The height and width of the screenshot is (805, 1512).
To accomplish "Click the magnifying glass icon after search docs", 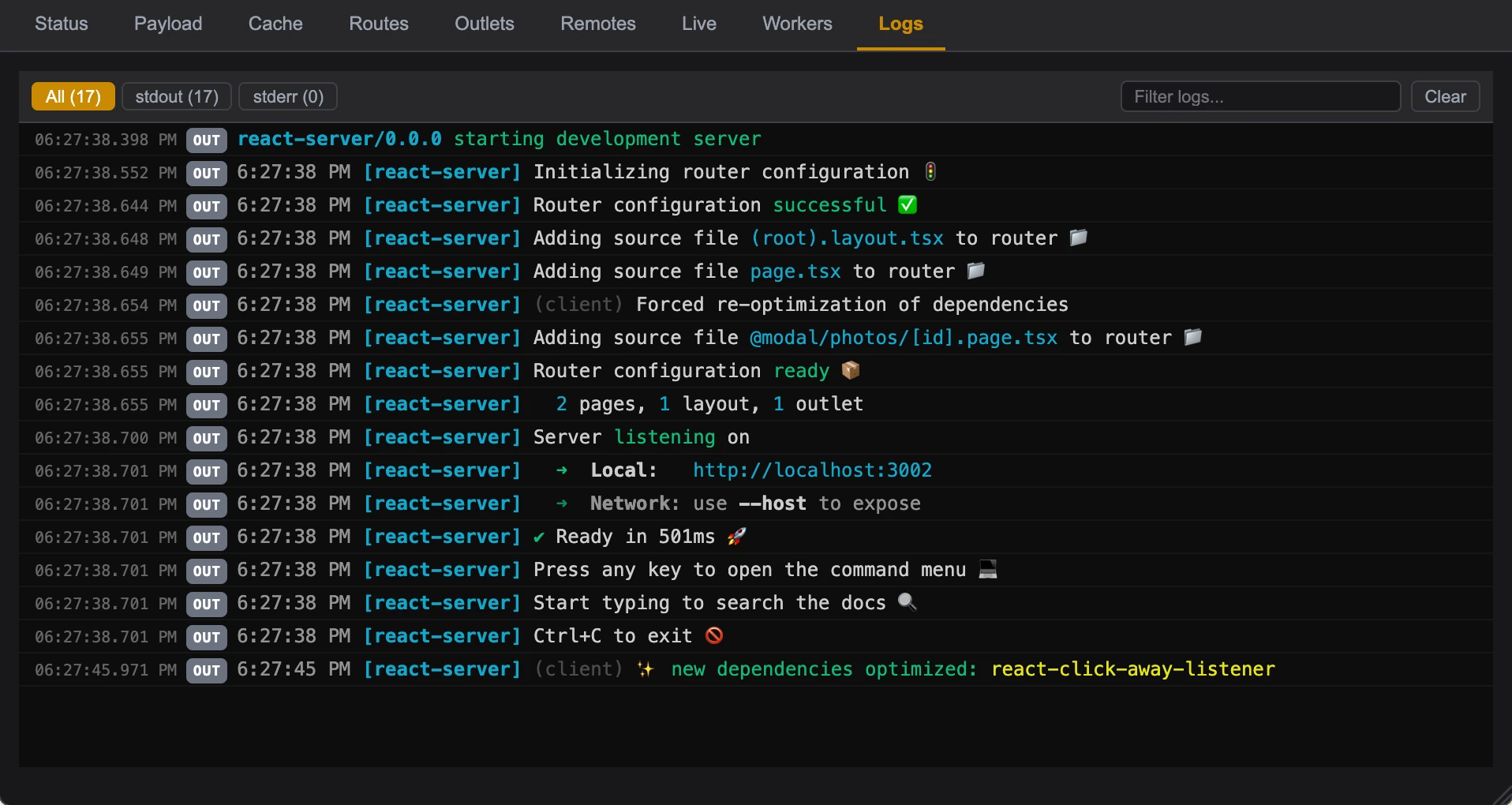I will pos(908,602).
